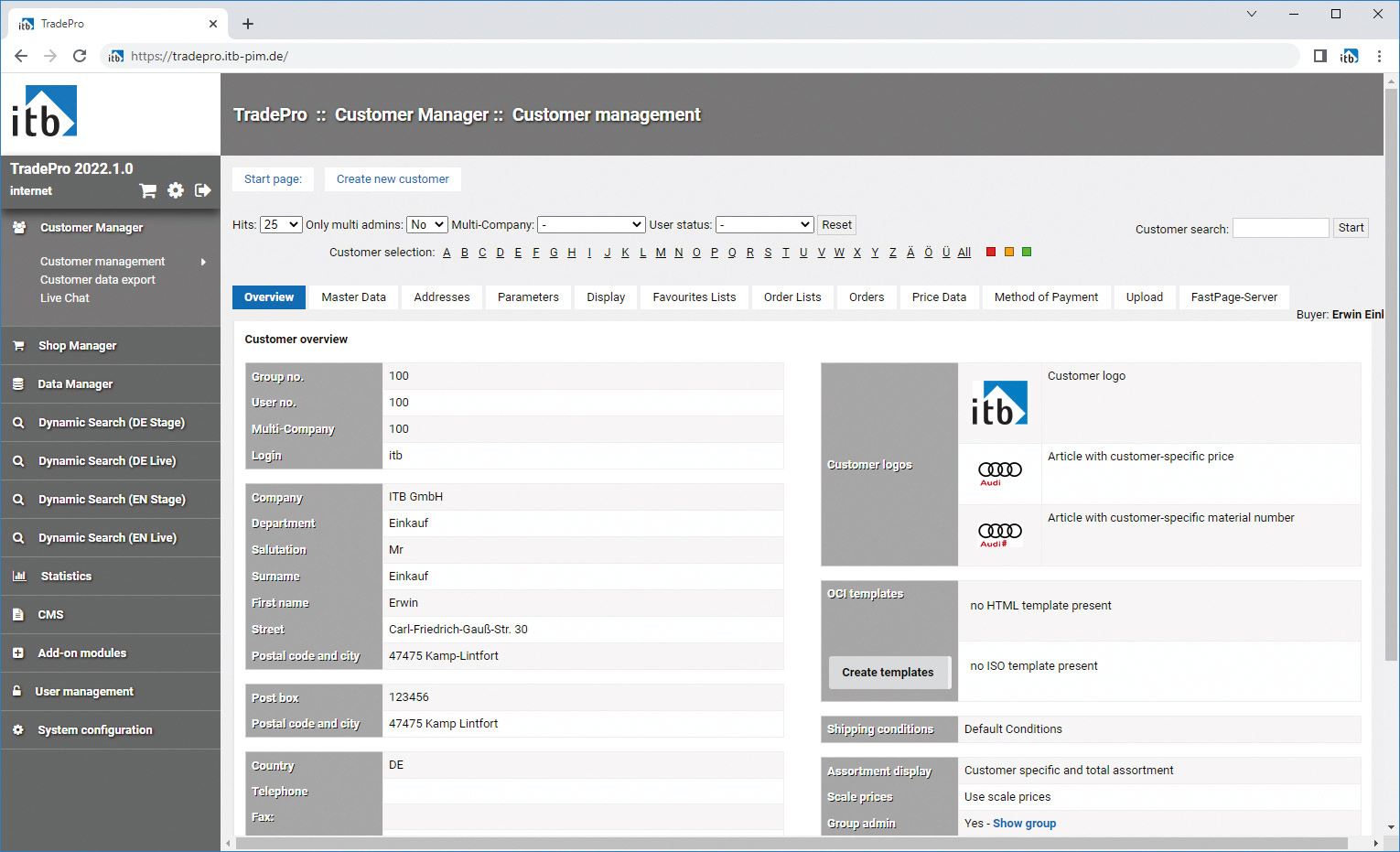Open the browser side panel icon
Screen dimensions: 1400x852
pos(1320,56)
